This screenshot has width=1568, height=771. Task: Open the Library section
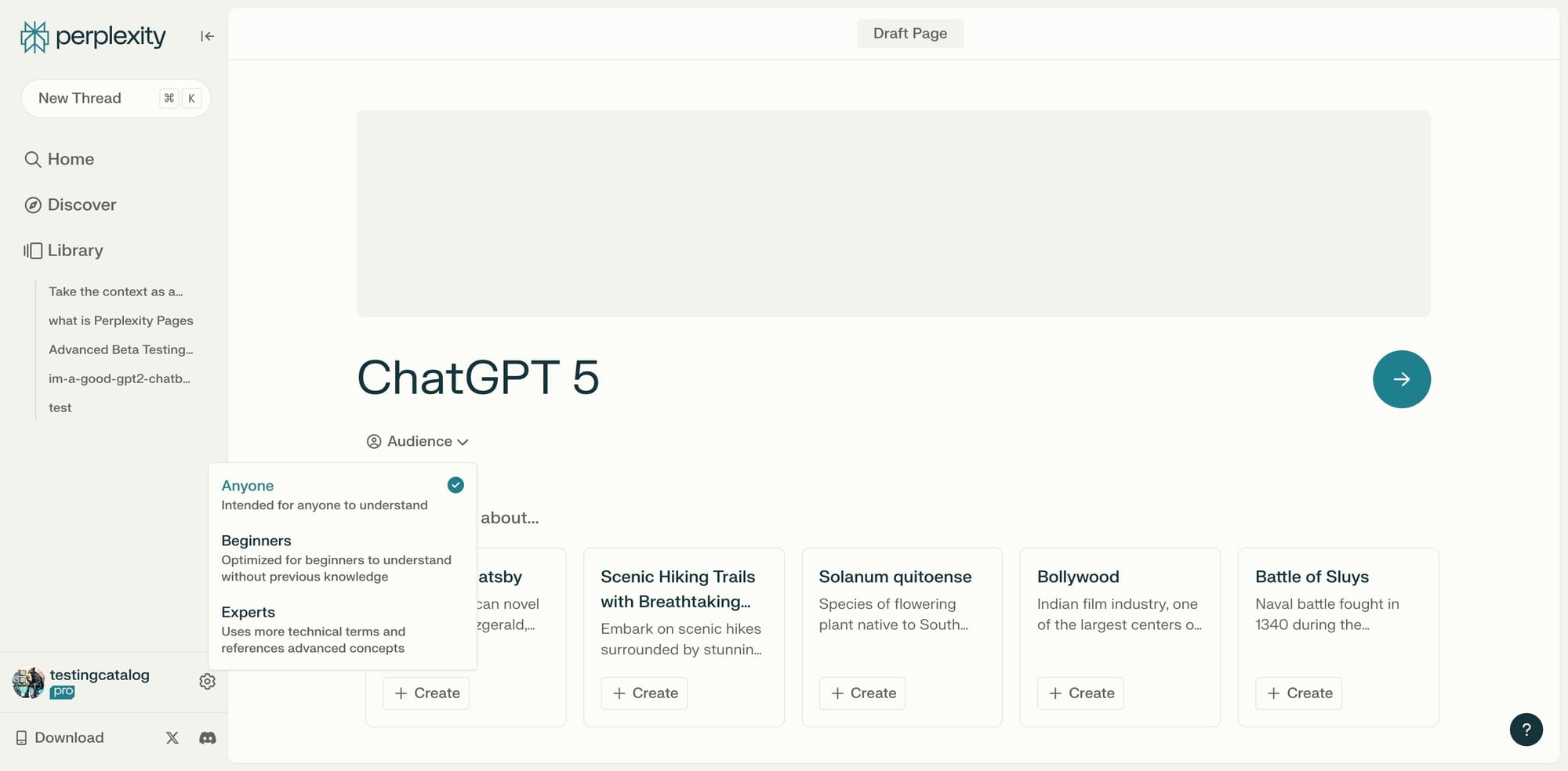pyautogui.click(x=74, y=250)
